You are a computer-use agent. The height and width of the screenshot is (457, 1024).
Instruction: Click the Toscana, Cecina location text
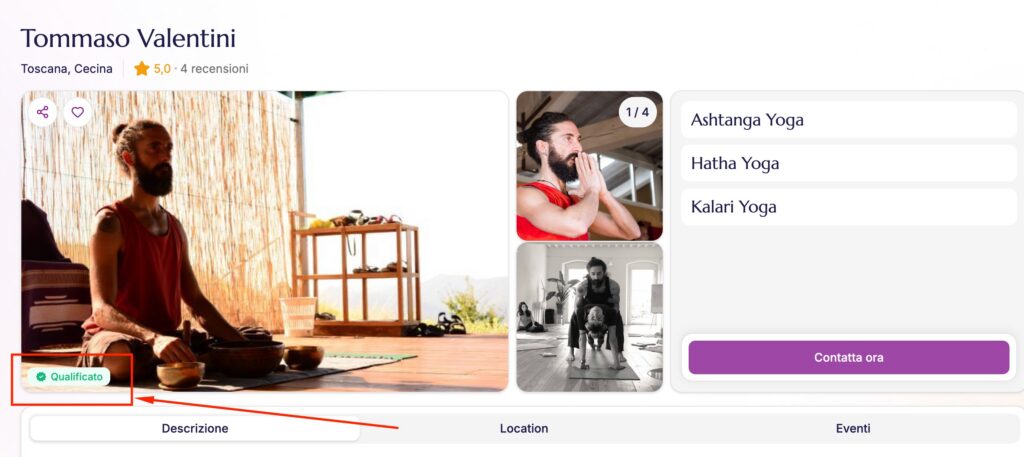coord(67,69)
